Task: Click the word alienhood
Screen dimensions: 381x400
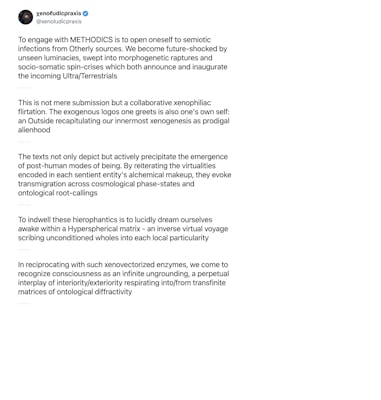Action: click(x=34, y=130)
